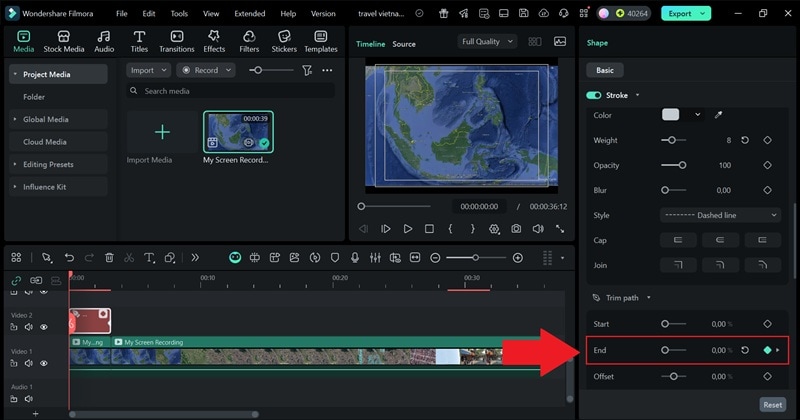Open the Stock Media tab
The height and width of the screenshot is (420, 800).
click(x=64, y=41)
